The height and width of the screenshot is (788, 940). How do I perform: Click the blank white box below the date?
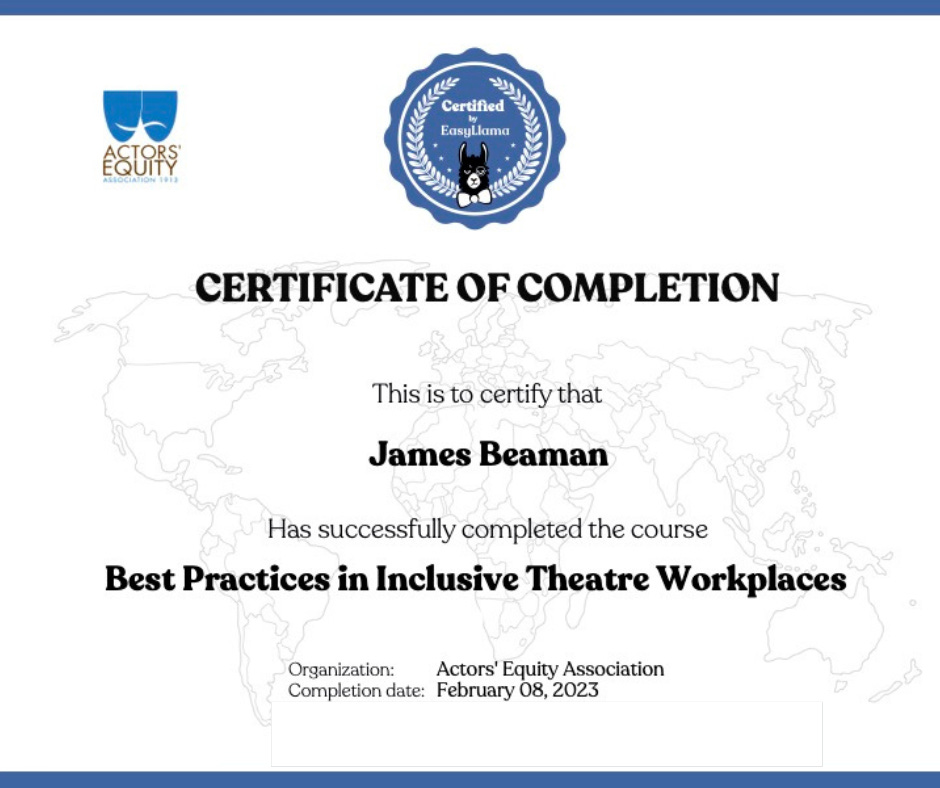pyautogui.click(x=547, y=733)
